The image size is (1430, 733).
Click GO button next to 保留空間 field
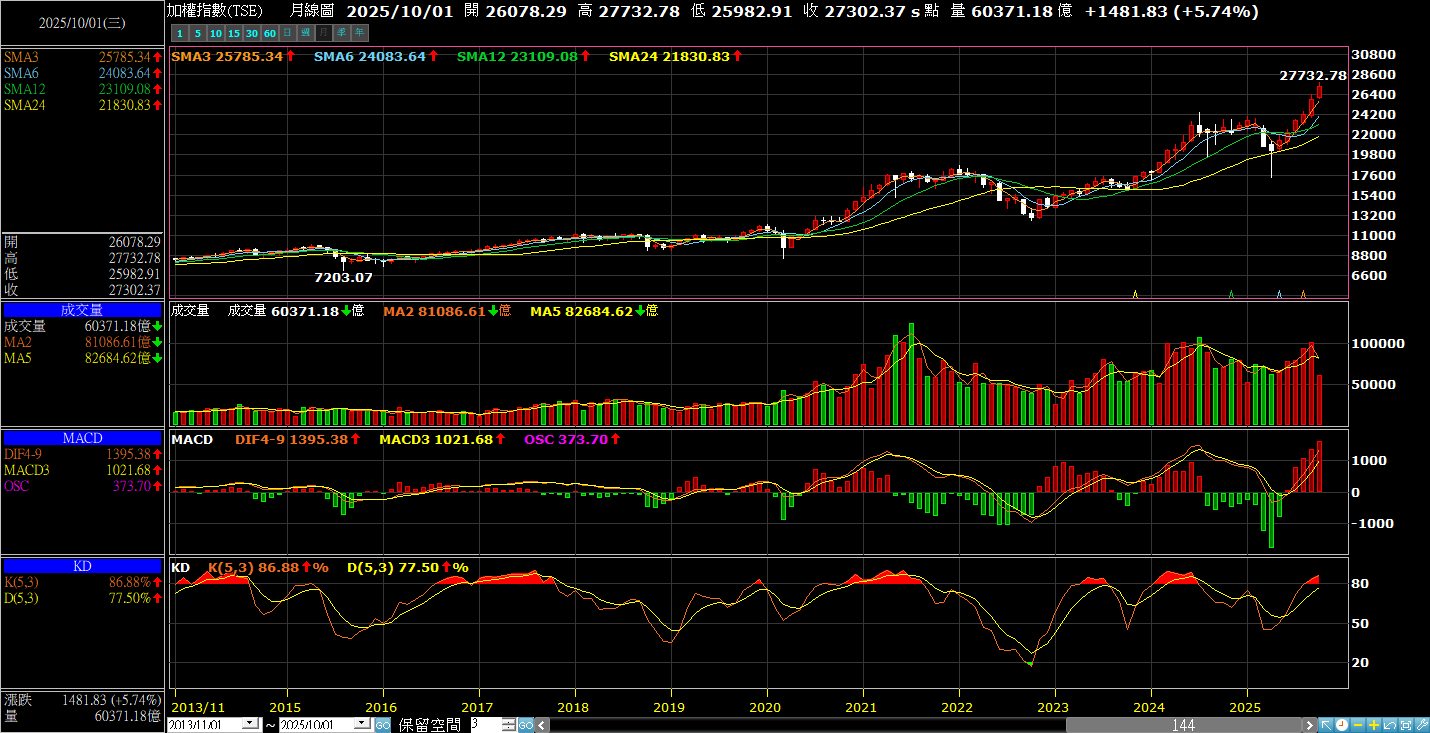click(x=526, y=725)
